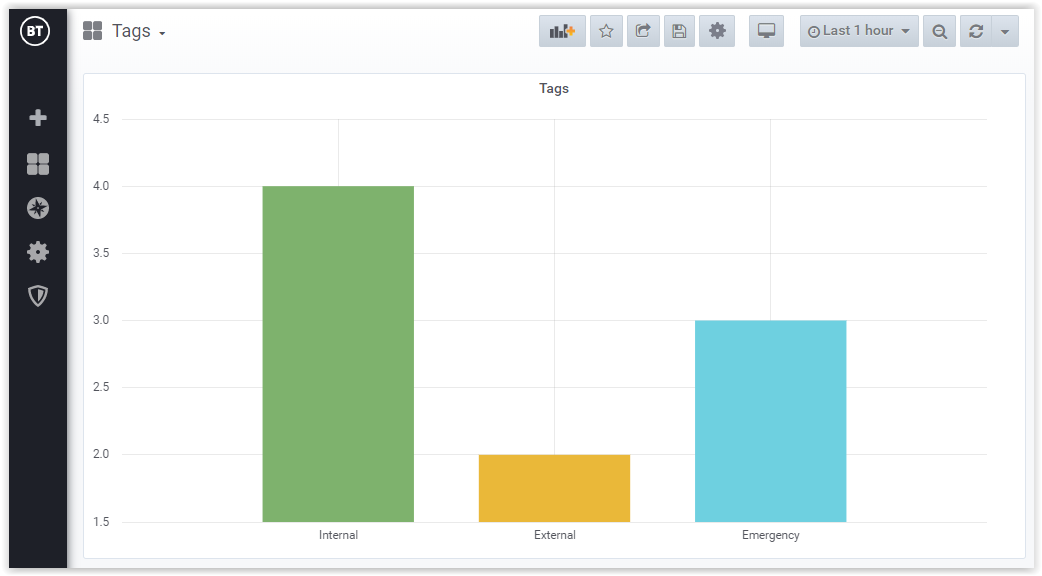Screen dimensions: 1042x576
Task: Zoom out the time range
Action: [x=940, y=31]
